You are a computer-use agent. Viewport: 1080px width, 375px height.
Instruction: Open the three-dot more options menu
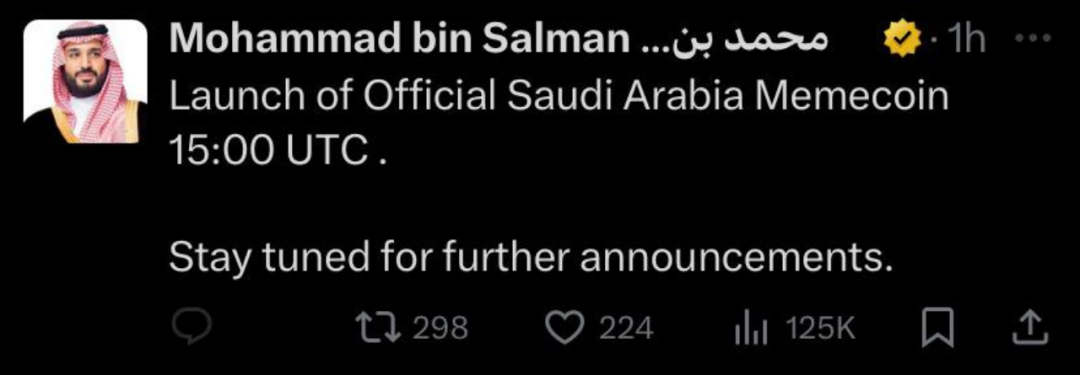pyautogui.click(x=1034, y=39)
